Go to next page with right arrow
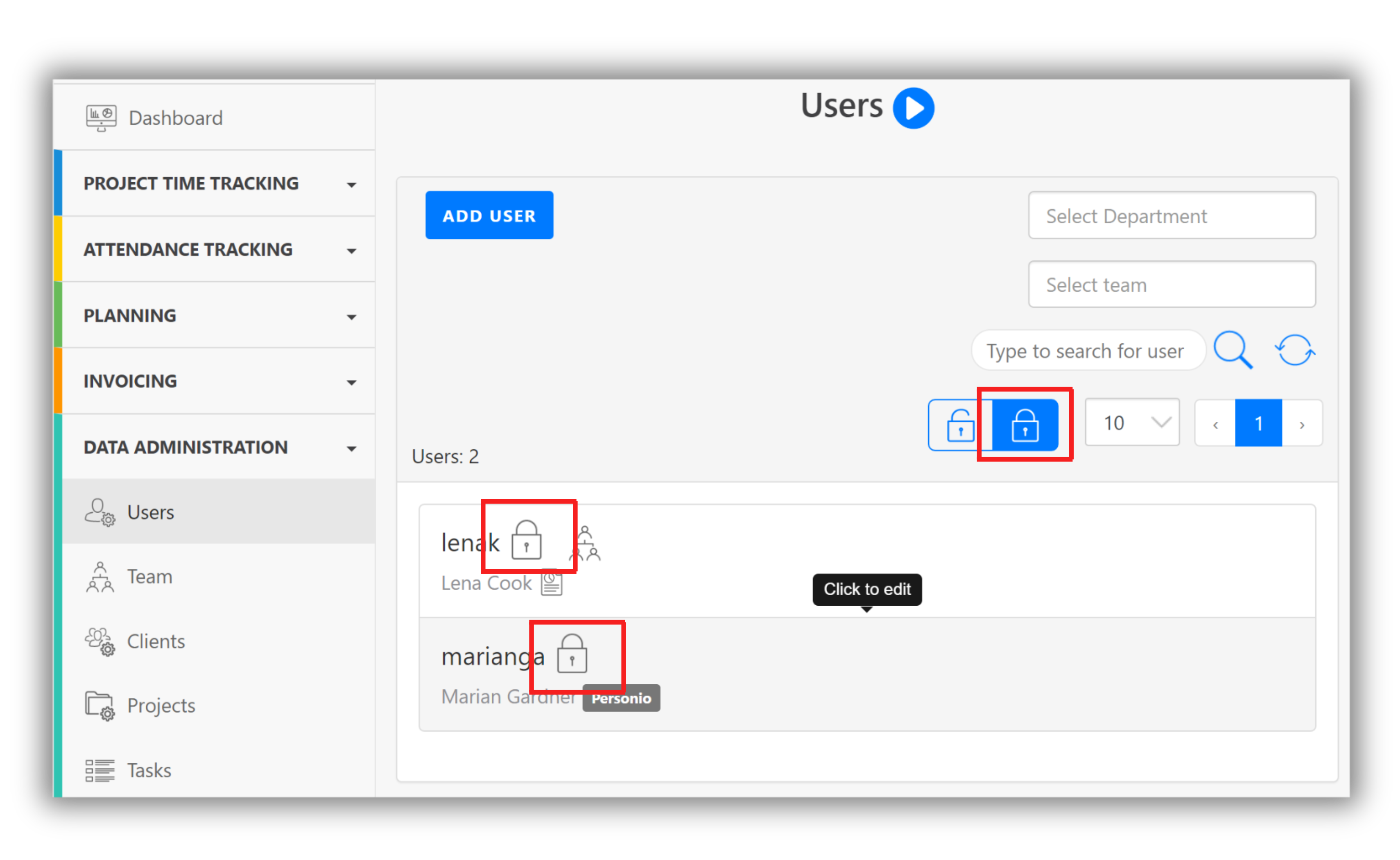Viewport: 1400px width, 860px height. [x=1302, y=424]
